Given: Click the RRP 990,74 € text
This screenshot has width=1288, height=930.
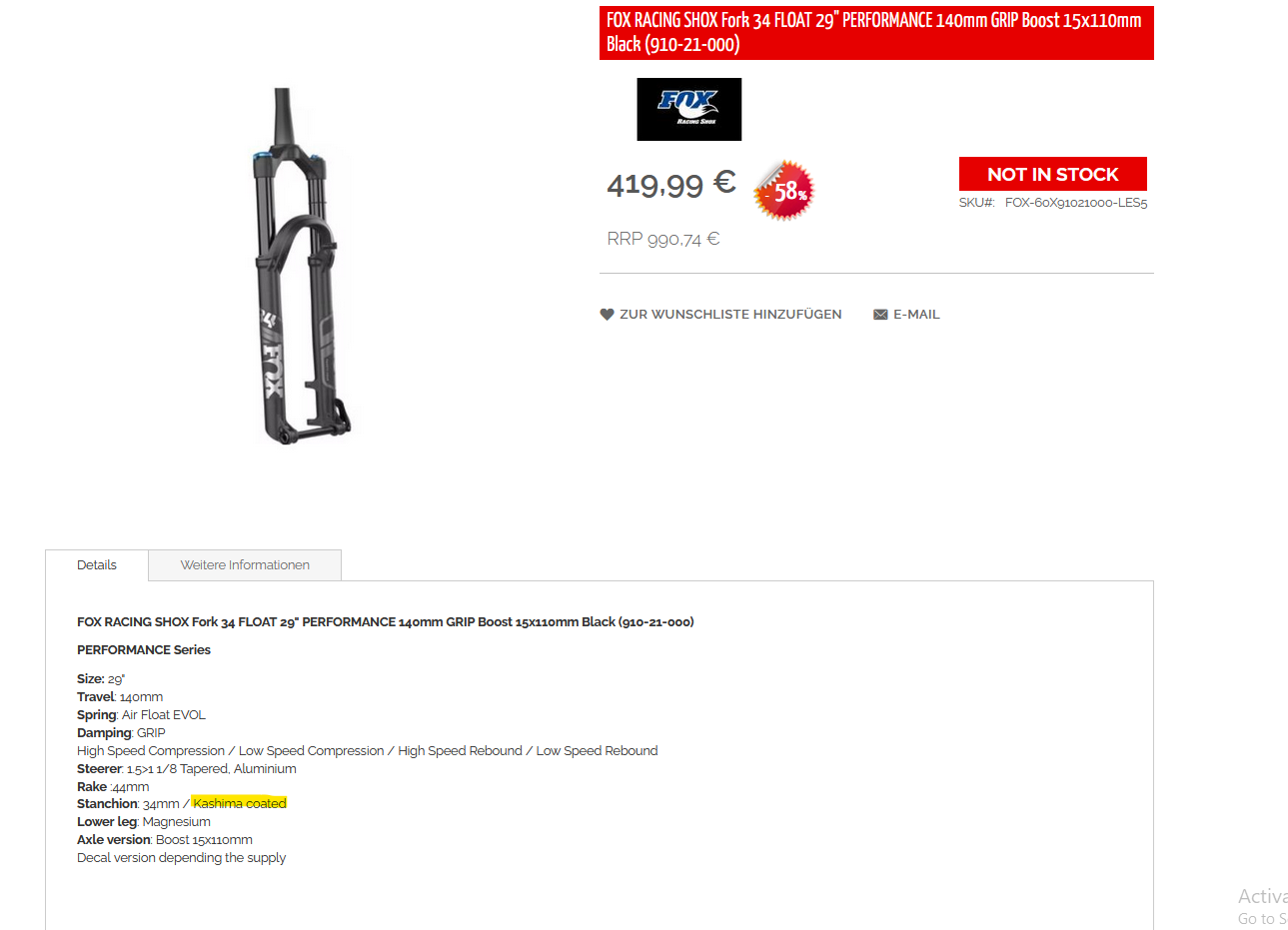Looking at the screenshot, I should click(x=663, y=239).
